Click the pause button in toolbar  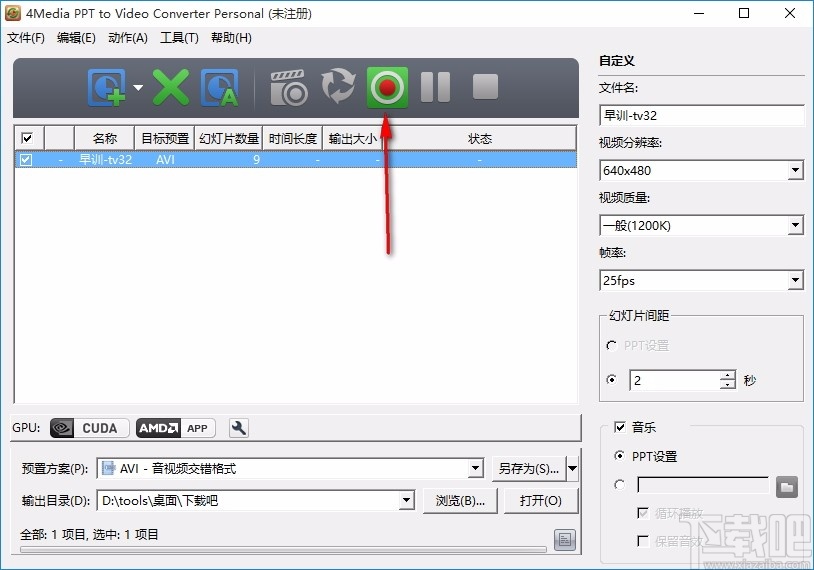point(435,86)
